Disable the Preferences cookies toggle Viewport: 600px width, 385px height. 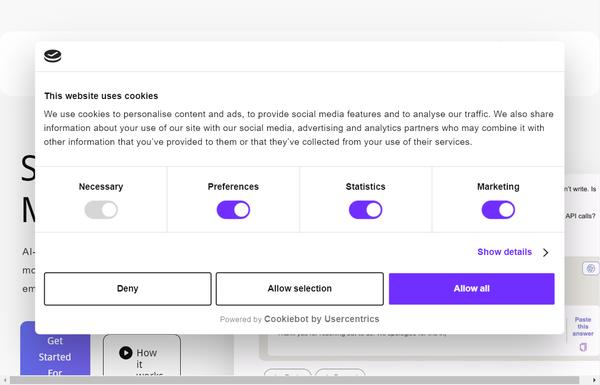click(x=233, y=210)
